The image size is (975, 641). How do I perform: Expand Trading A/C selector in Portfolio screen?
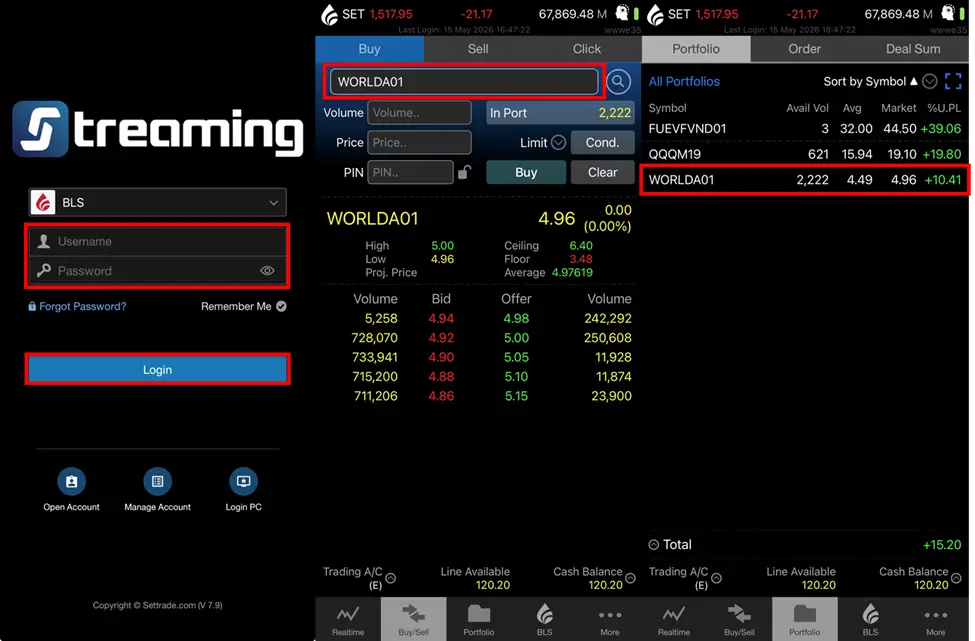click(716, 578)
